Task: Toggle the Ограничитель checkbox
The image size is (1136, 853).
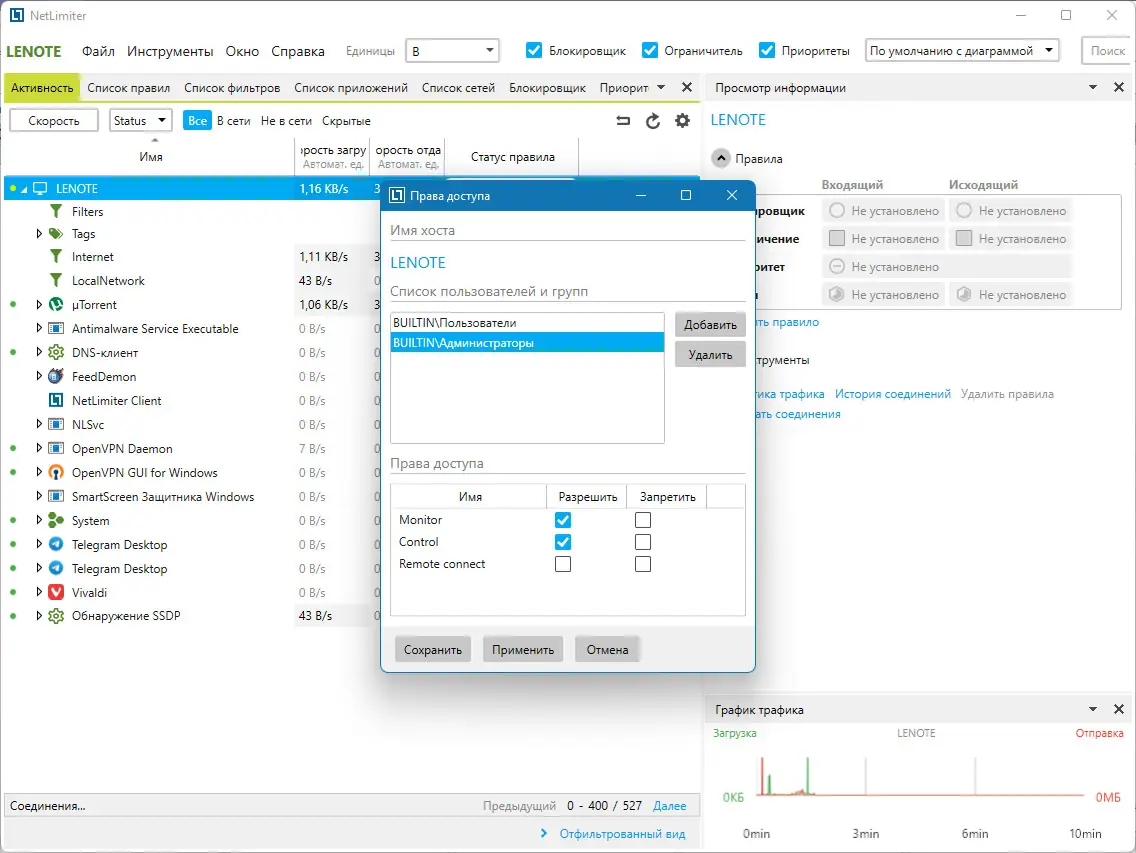Action: point(650,50)
